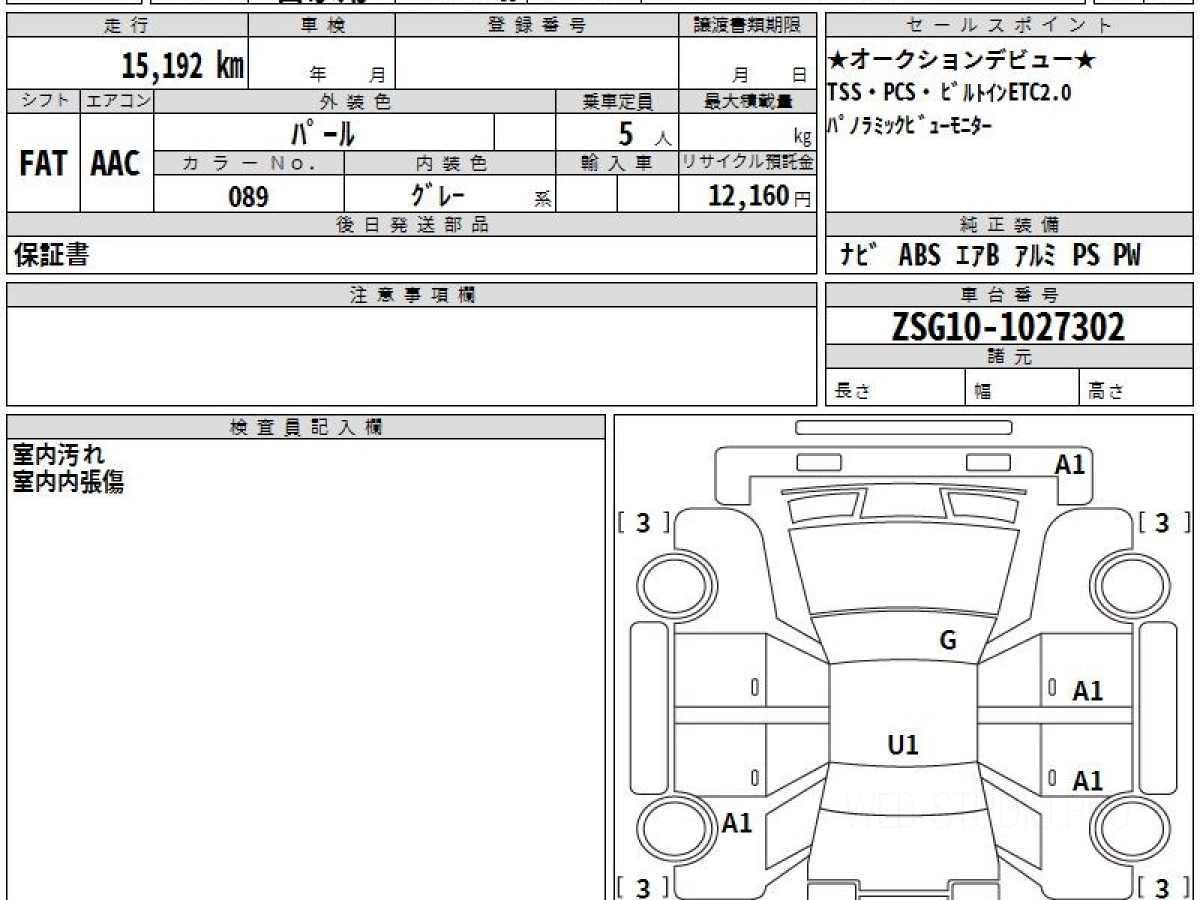Select the ★オークションデビュー★ line

[x=961, y=61]
